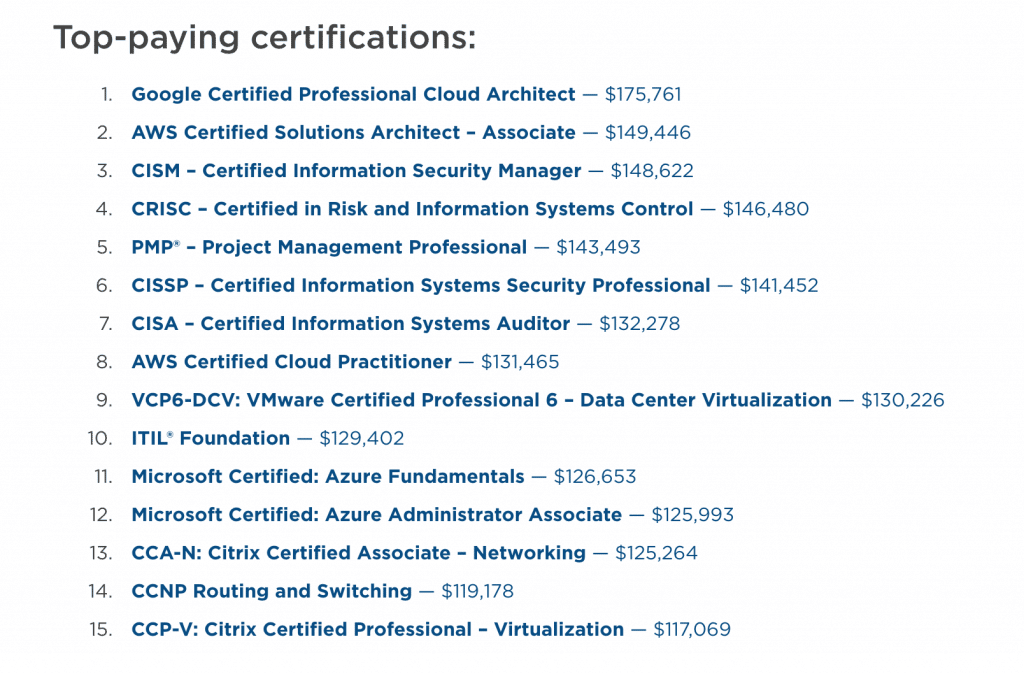Open Google Certified Professional Cloud Architect link
1024x674 pixels.
tap(353, 95)
